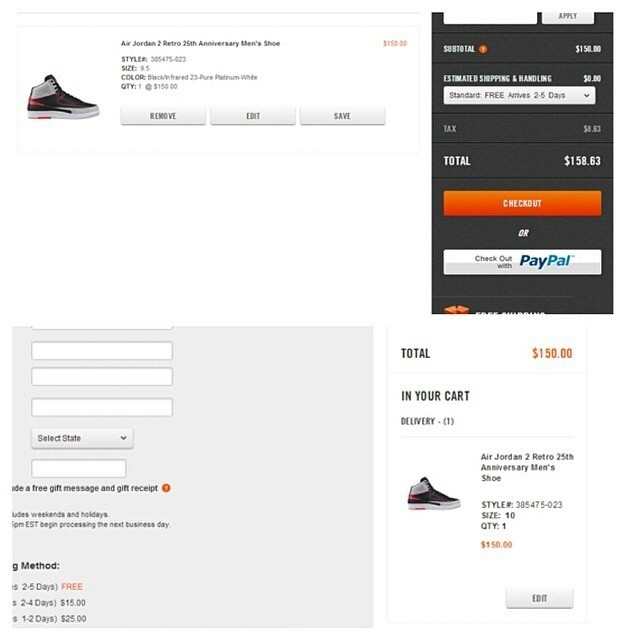
Task: Click the promo code input field
Action: [490, 18]
